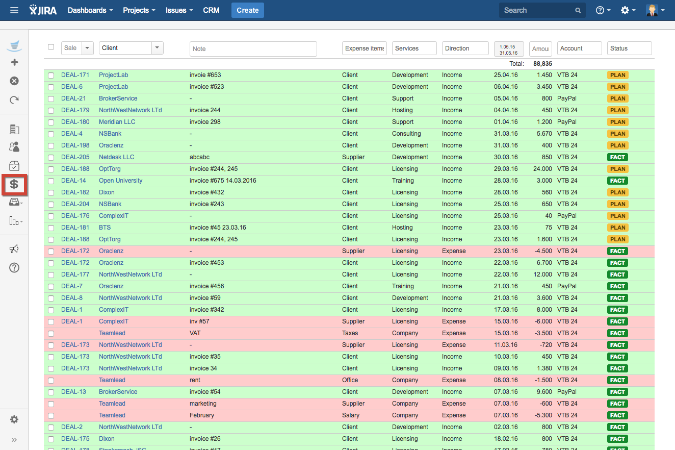Check the DEAL-171 ProjectLab row checkbox

(x=51, y=75)
